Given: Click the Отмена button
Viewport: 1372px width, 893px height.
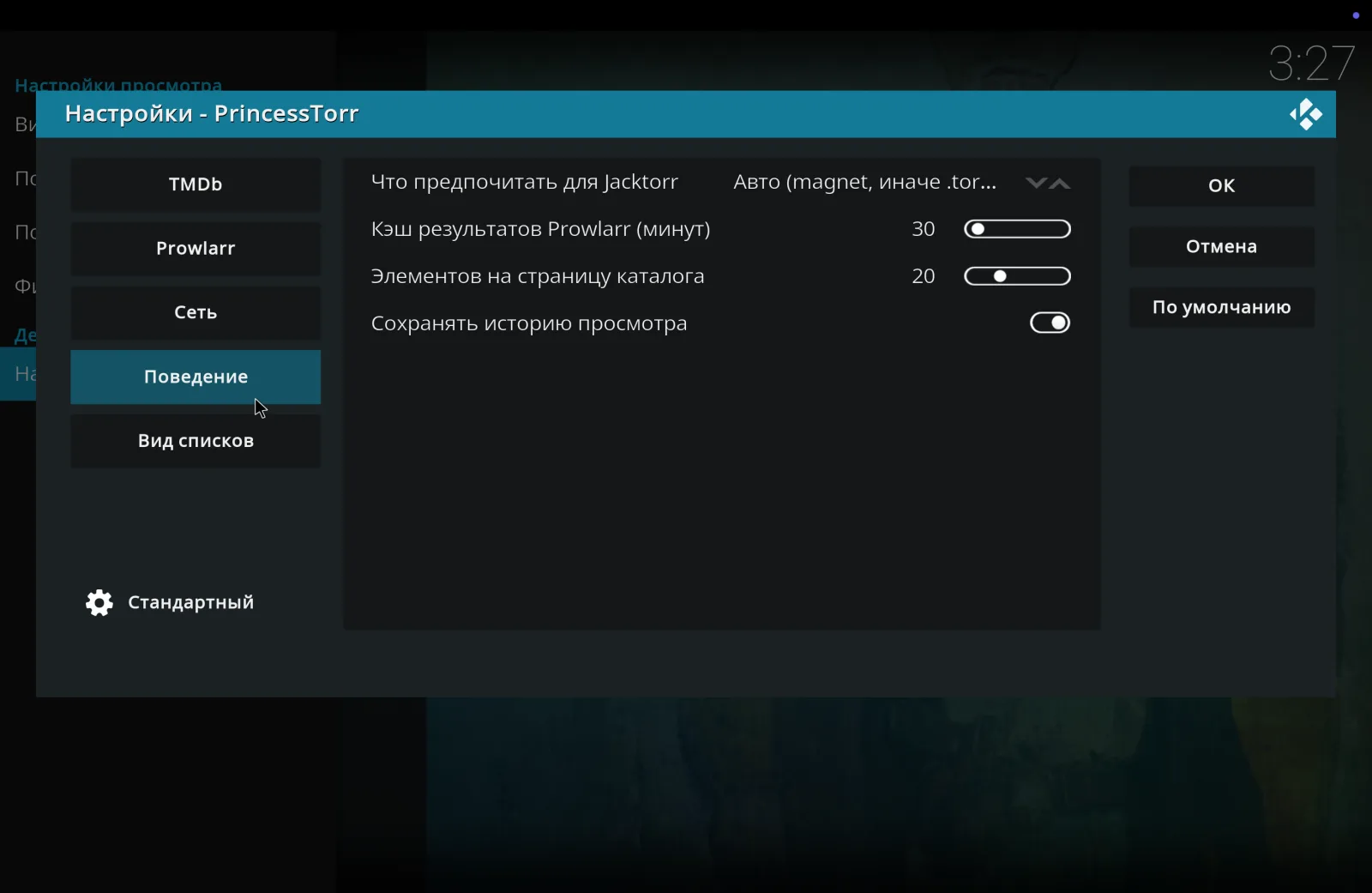Looking at the screenshot, I should pos(1221,247).
